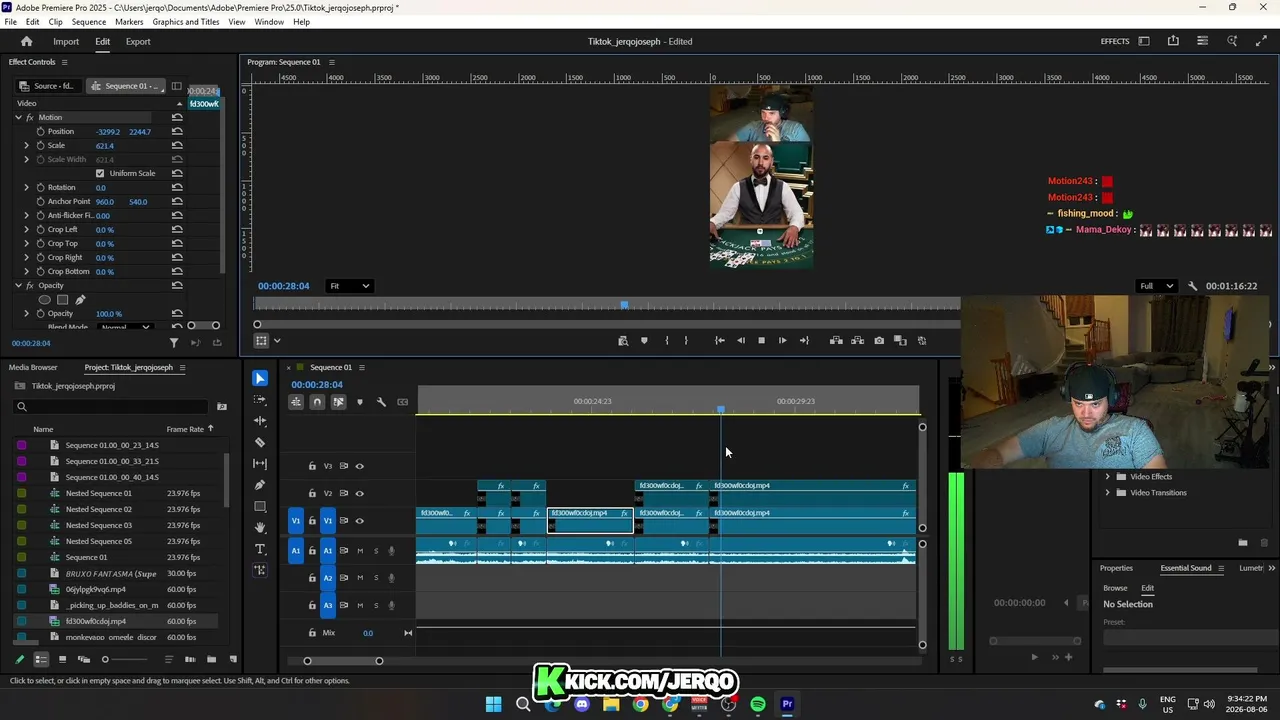1280x720 pixels.
Task: Select the Selection (arrow) tool
Action: coord(260,378)
